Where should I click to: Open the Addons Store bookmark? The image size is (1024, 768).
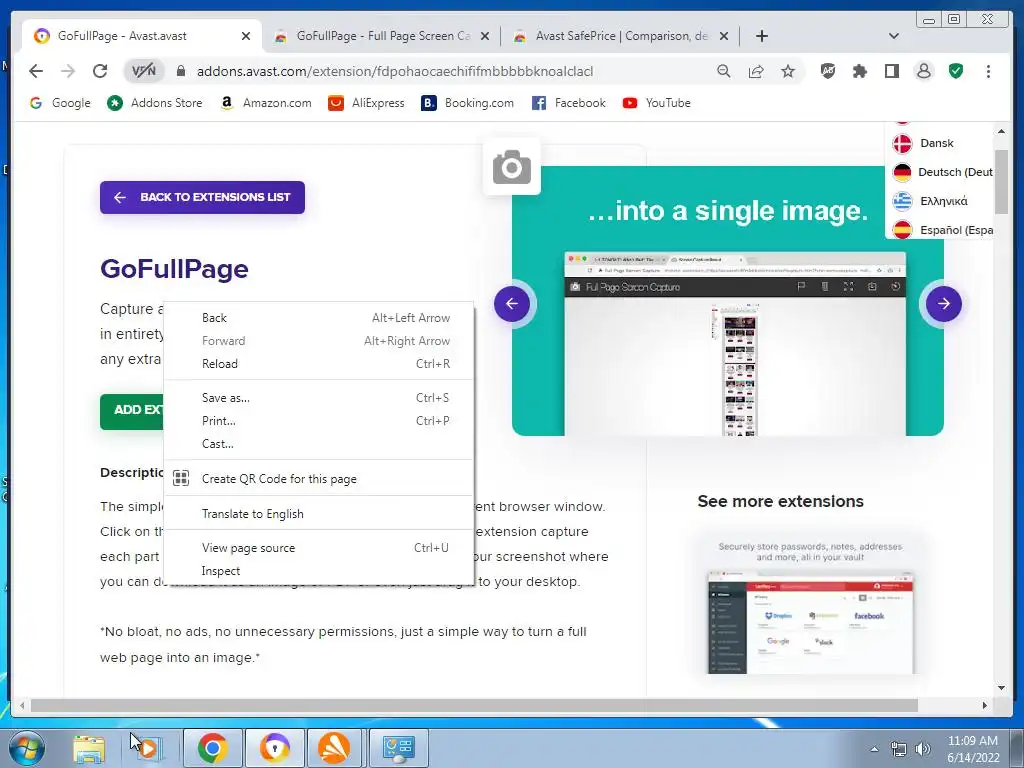(155, 103)
